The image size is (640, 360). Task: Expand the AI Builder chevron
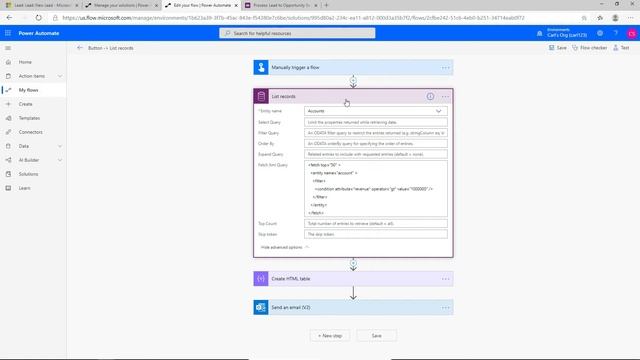60,160
